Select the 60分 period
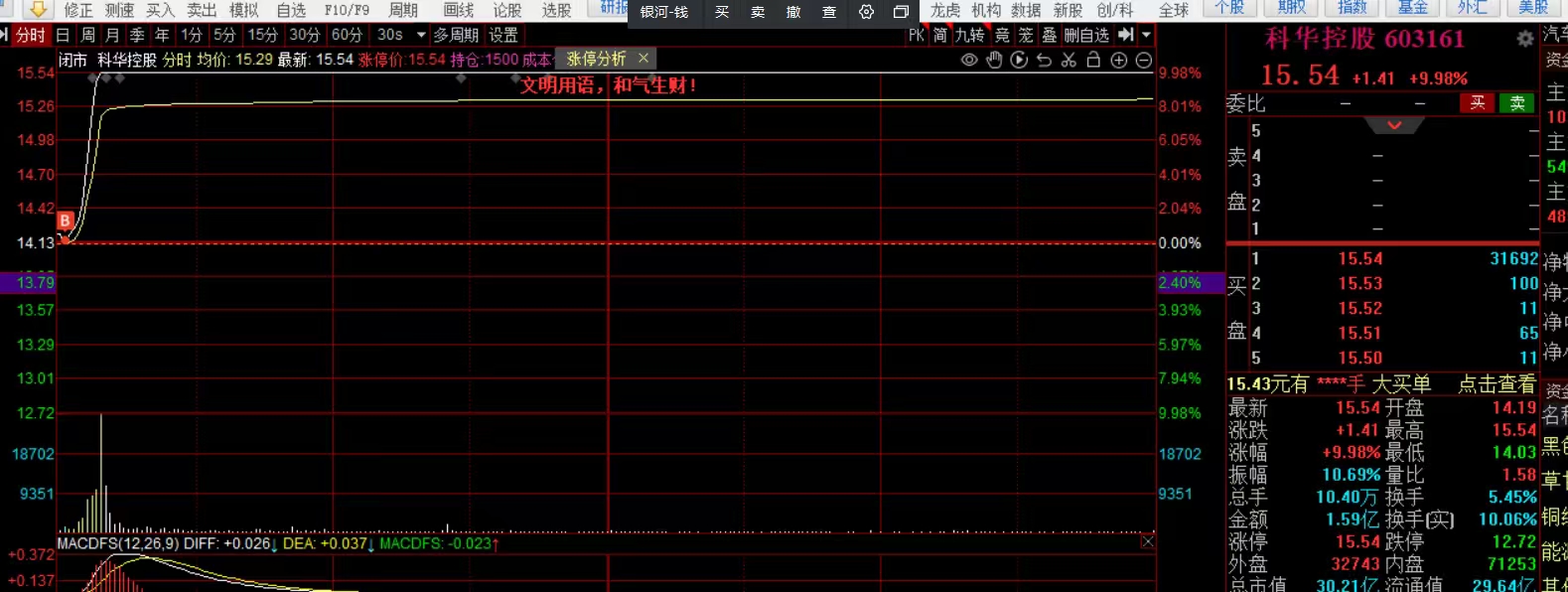Screen dimensions: 1568x592 coord(347,35)
